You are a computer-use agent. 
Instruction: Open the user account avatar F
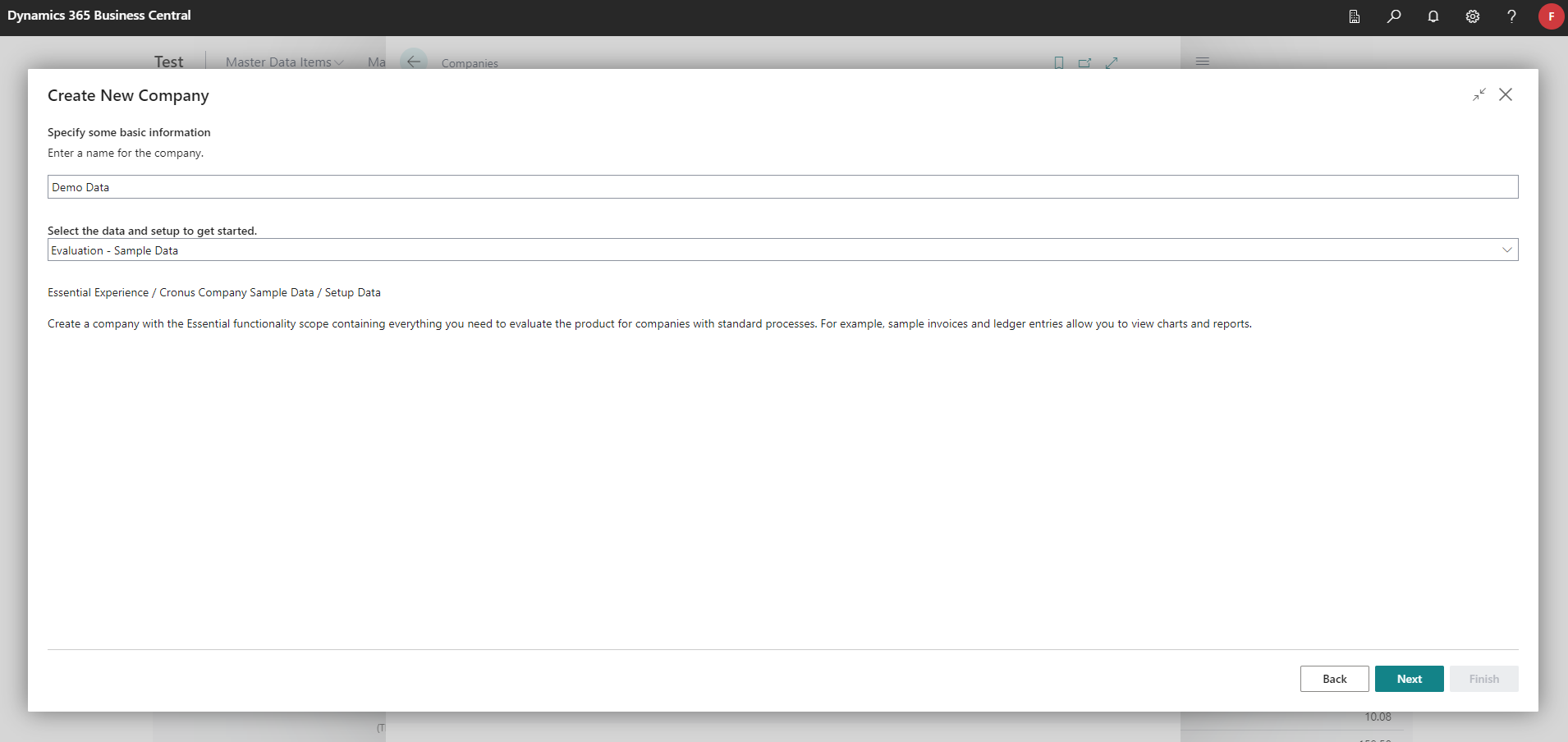(1551, 16)
